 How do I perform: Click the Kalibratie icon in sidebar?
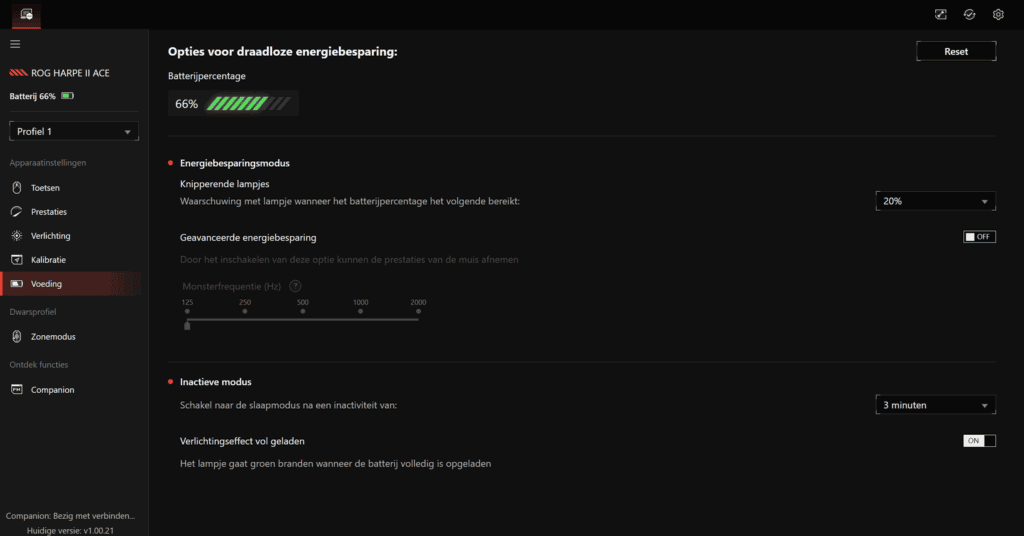pyautogui.click(x=17, y=260)
